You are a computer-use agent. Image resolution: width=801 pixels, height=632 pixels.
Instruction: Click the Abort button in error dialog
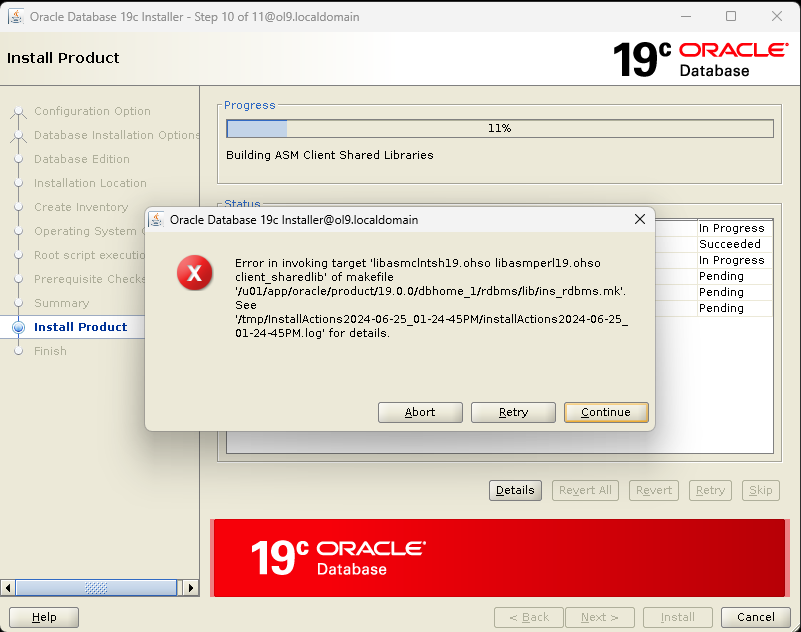click(420, 412)
